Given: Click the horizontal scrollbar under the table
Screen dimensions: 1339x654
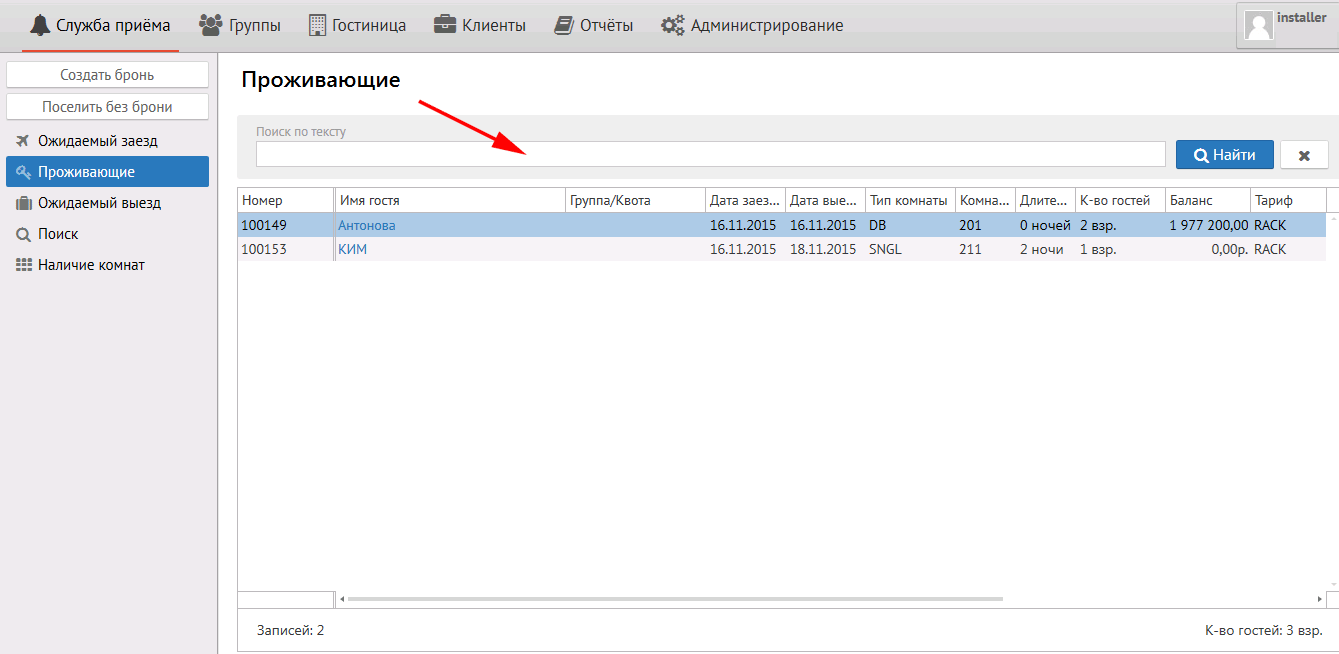Looking at the screenshot, I should [x=675, y=599].
